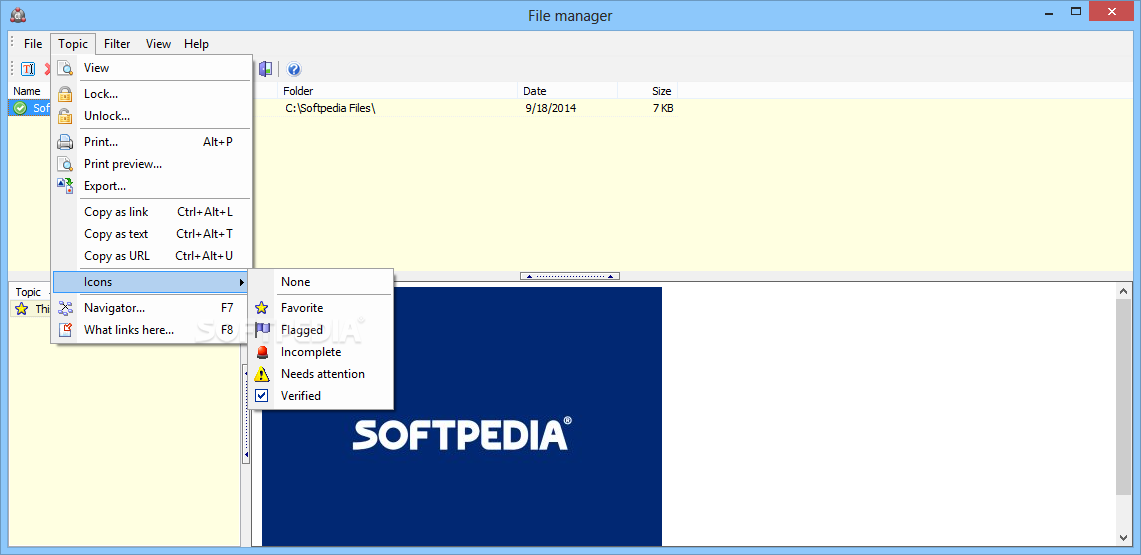Screen dimensions: 1141x555
Task: Click the printer icon beside Print
Action: (65, 142)
